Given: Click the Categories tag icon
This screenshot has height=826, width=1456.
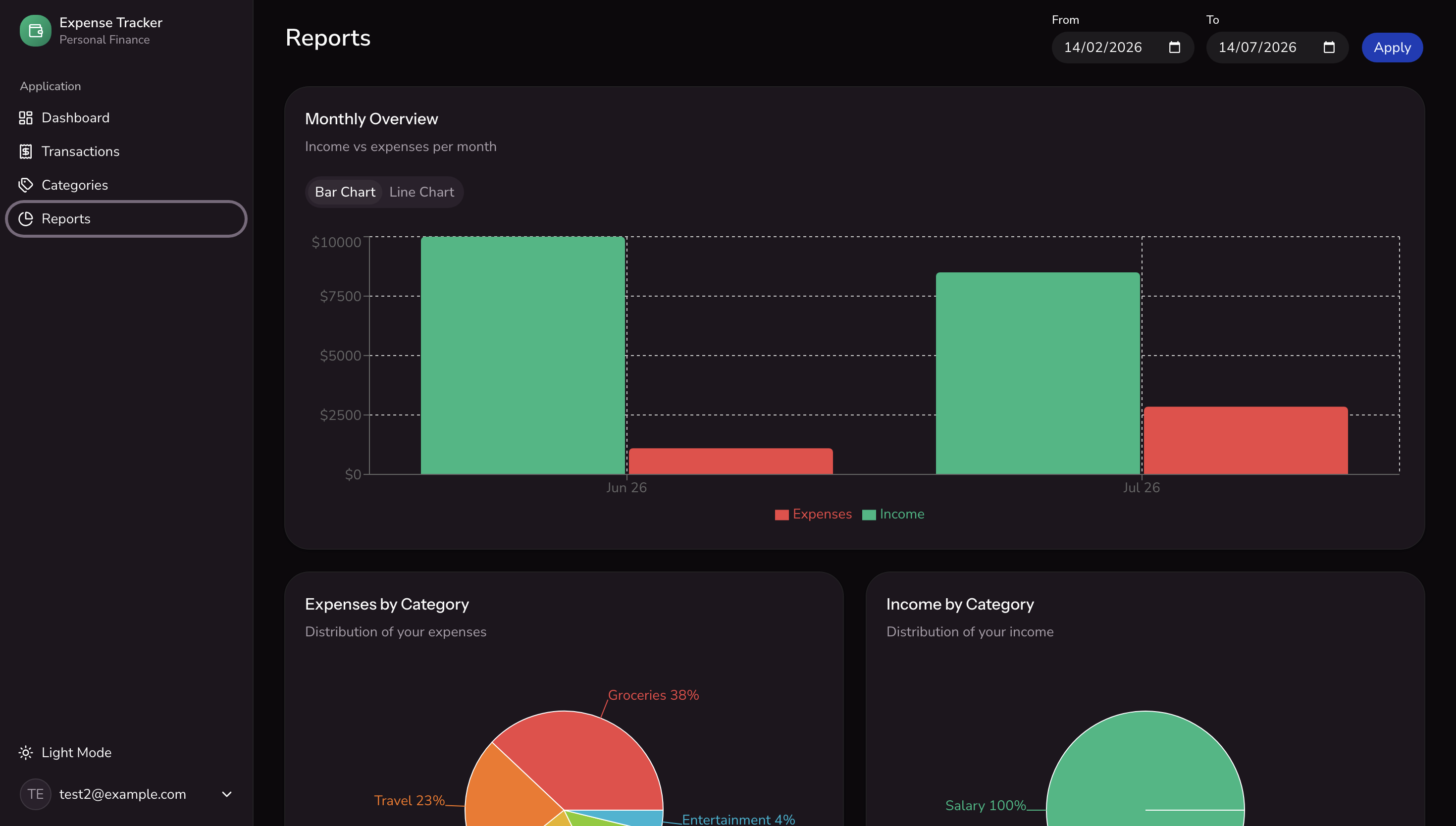Looking at the screenshot, I should (x=26, y=185).
